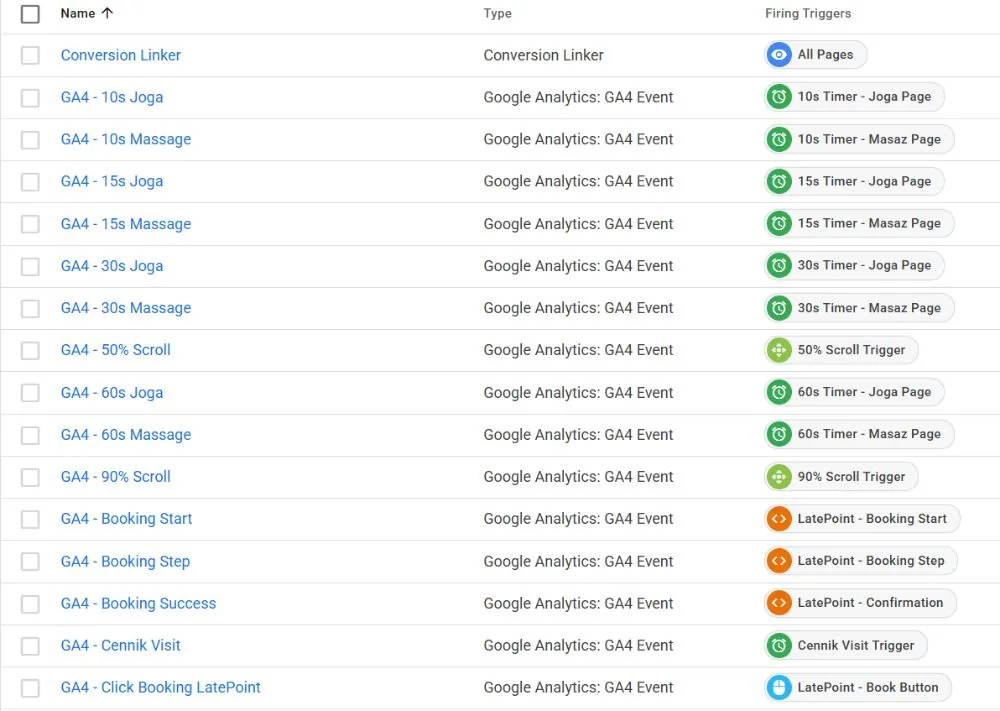This screenshot has height=711, width=1000.
Task: Click the 30s Timer - Joga Page timer icon
Action: point(779,266)
